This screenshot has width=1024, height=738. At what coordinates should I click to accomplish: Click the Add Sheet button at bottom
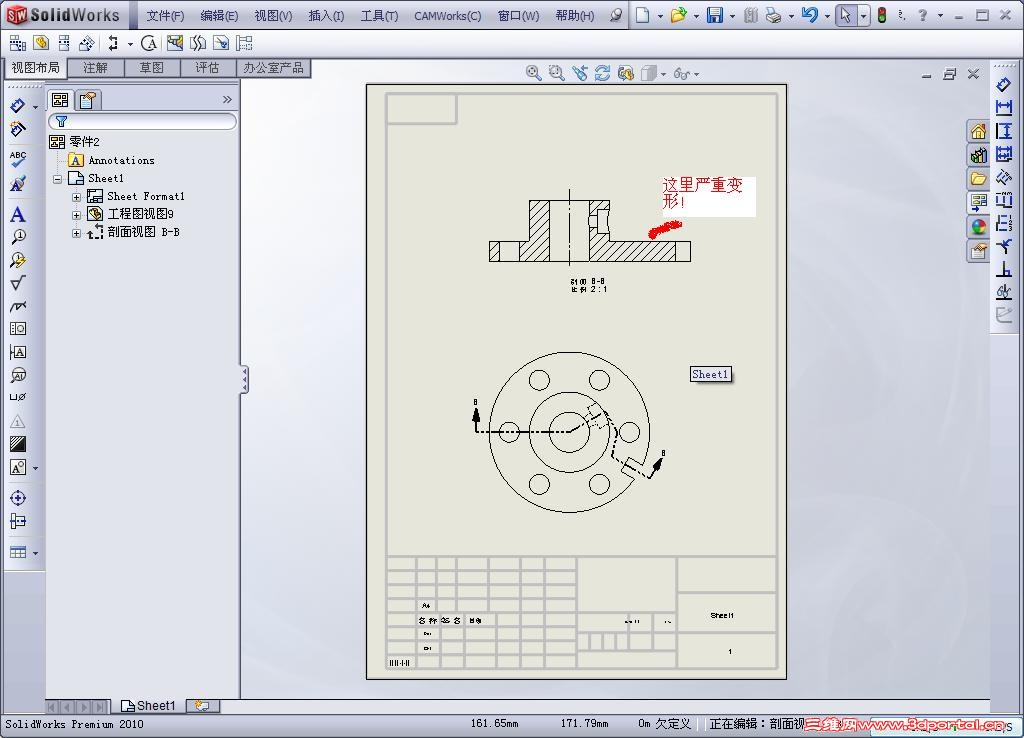point(202,706)
